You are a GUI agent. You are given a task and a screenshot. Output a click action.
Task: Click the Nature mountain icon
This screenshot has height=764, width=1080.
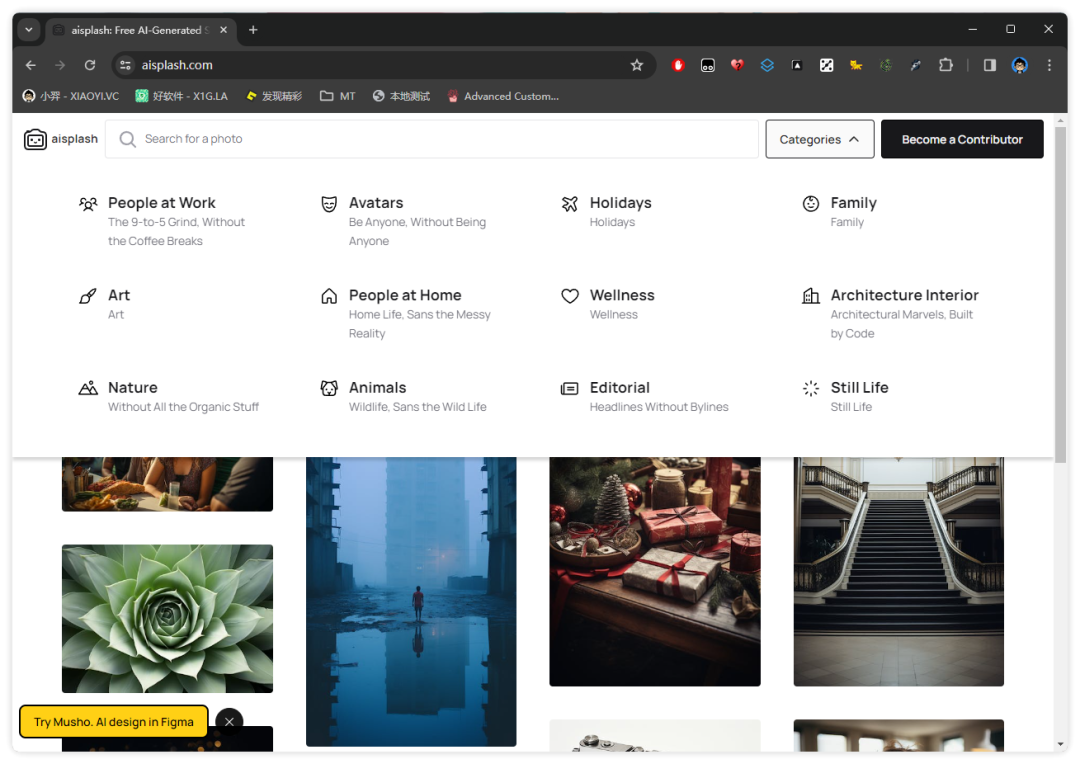88,389
